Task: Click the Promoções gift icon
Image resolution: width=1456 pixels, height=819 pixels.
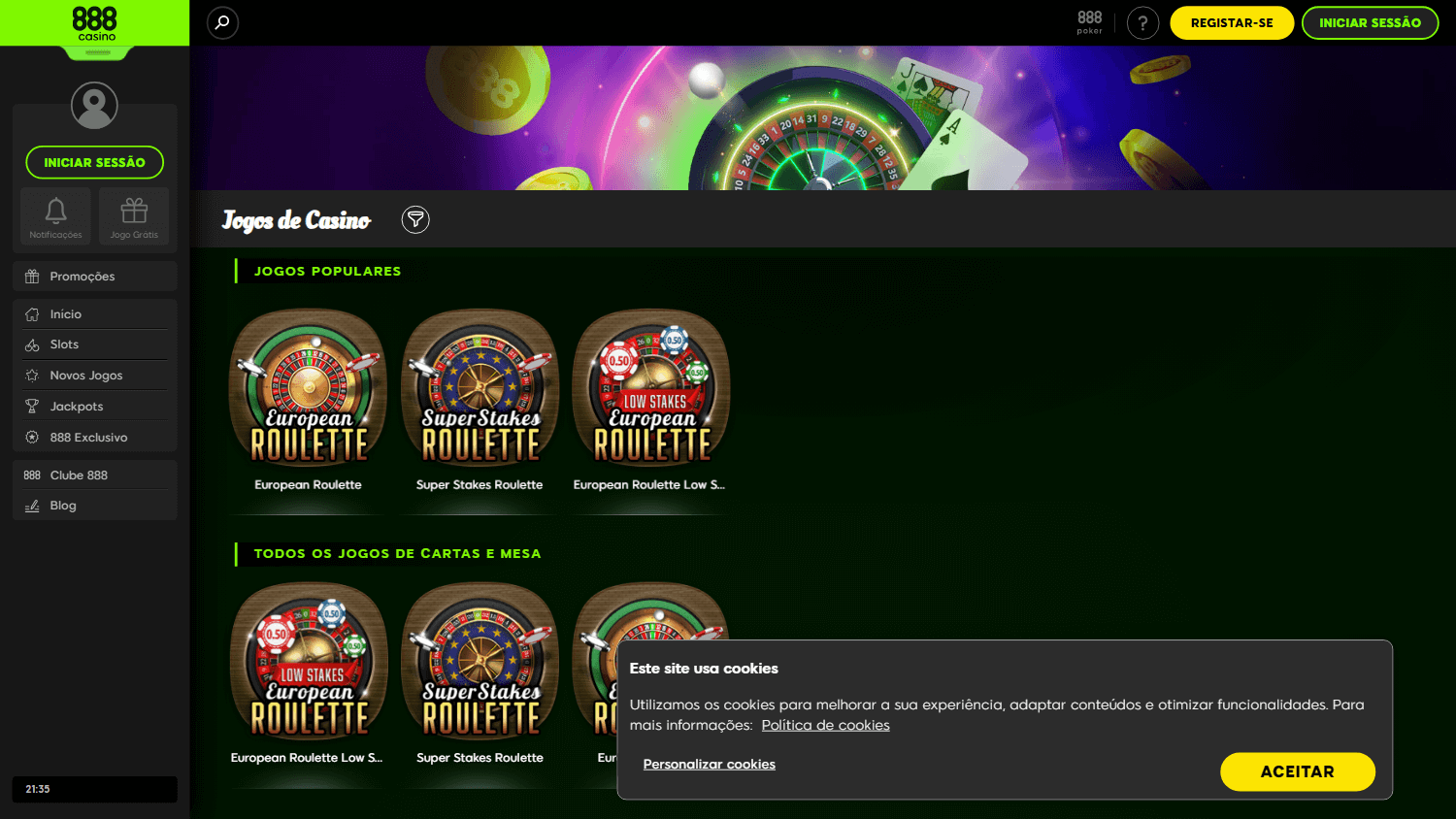Action: [x=32, y=277]
